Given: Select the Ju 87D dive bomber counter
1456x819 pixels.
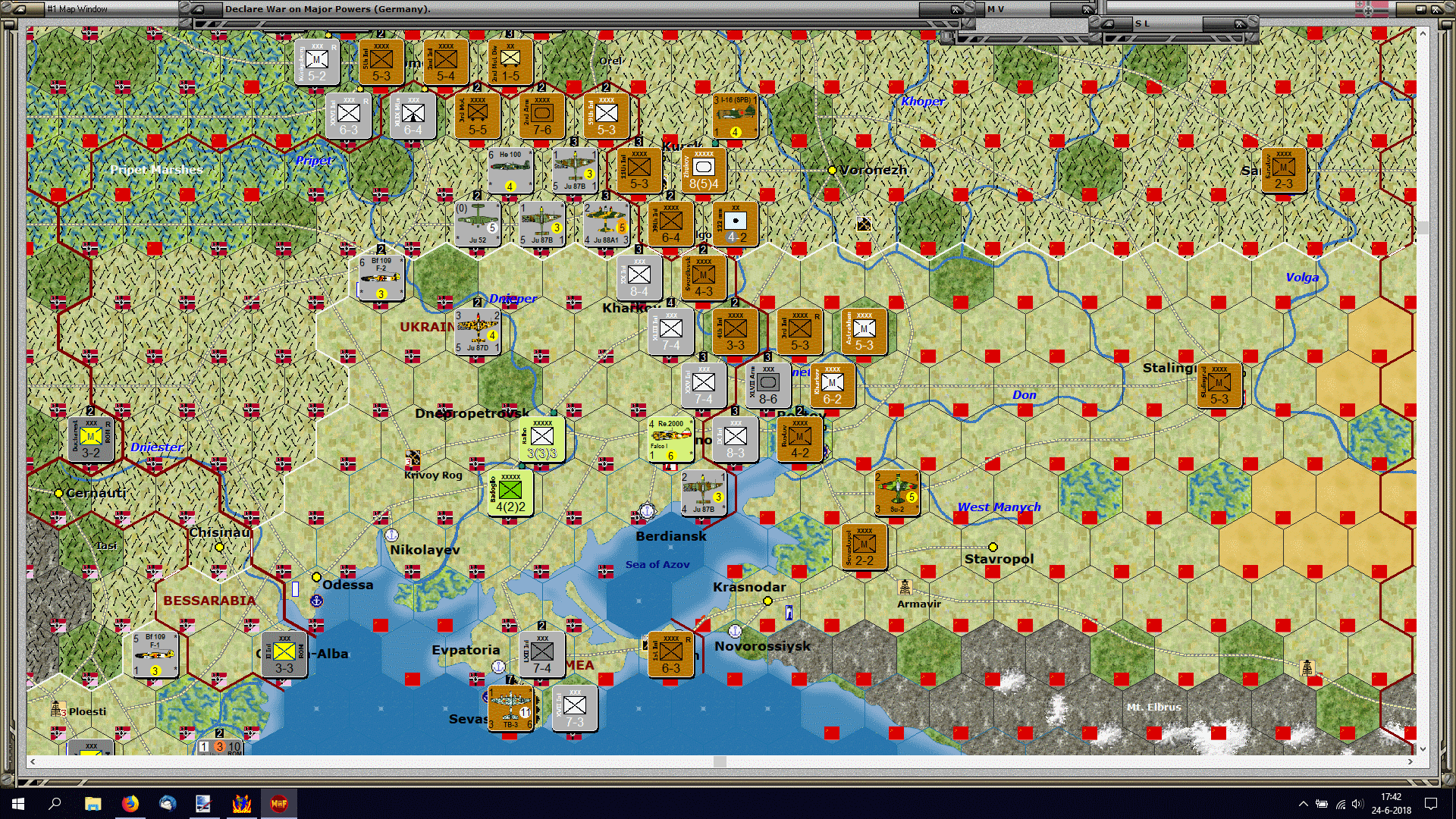Looking at the screenshot, I should (478, 331).
